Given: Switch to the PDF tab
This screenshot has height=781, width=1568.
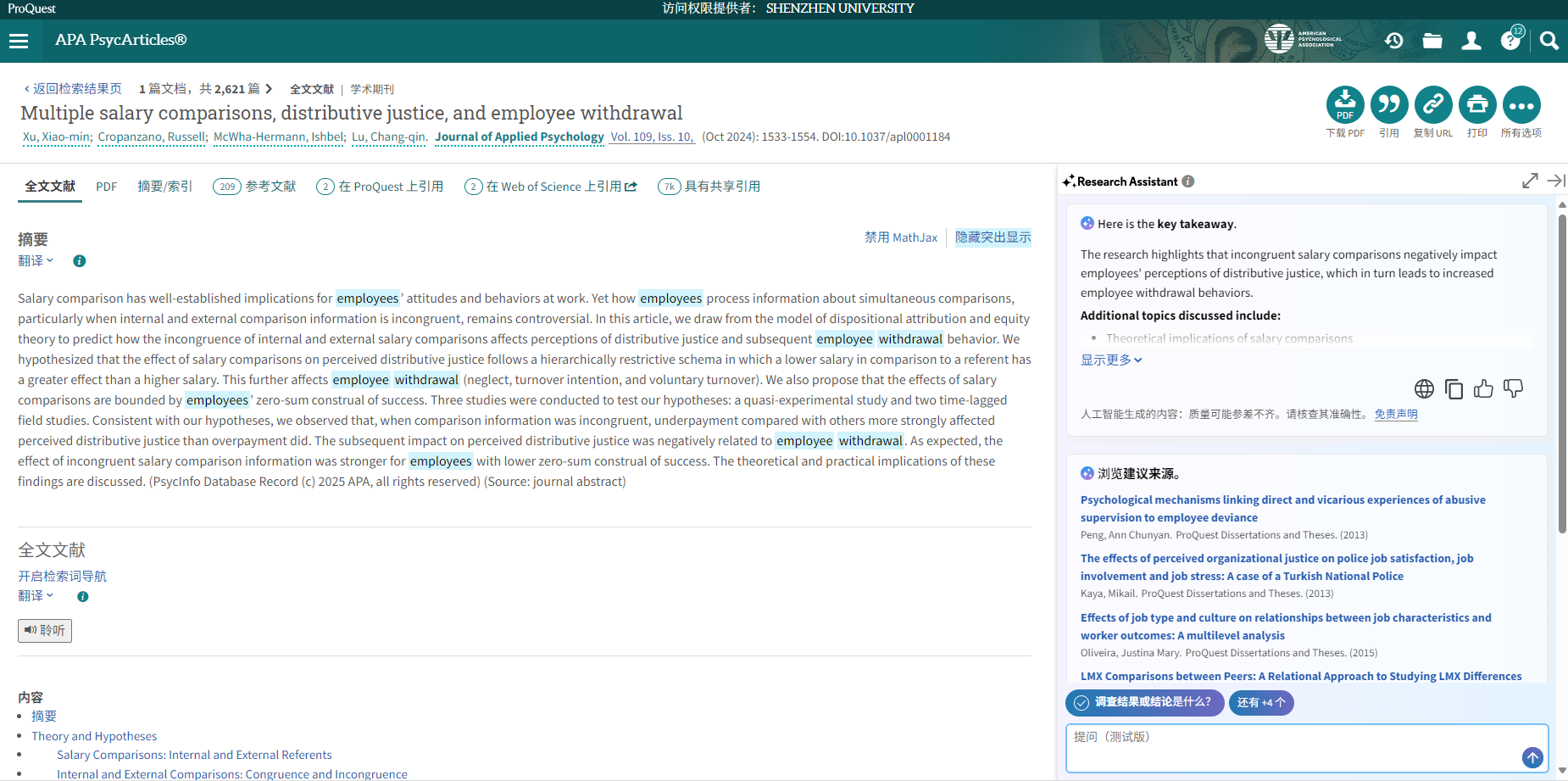Looking at the screenshot, I should point(106,187).
